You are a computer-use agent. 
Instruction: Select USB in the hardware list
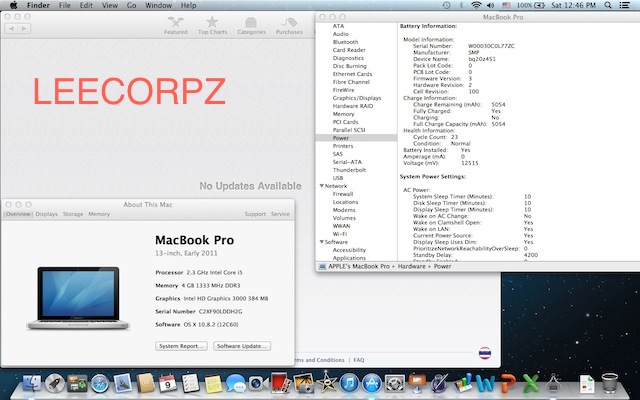pos(338,178)
